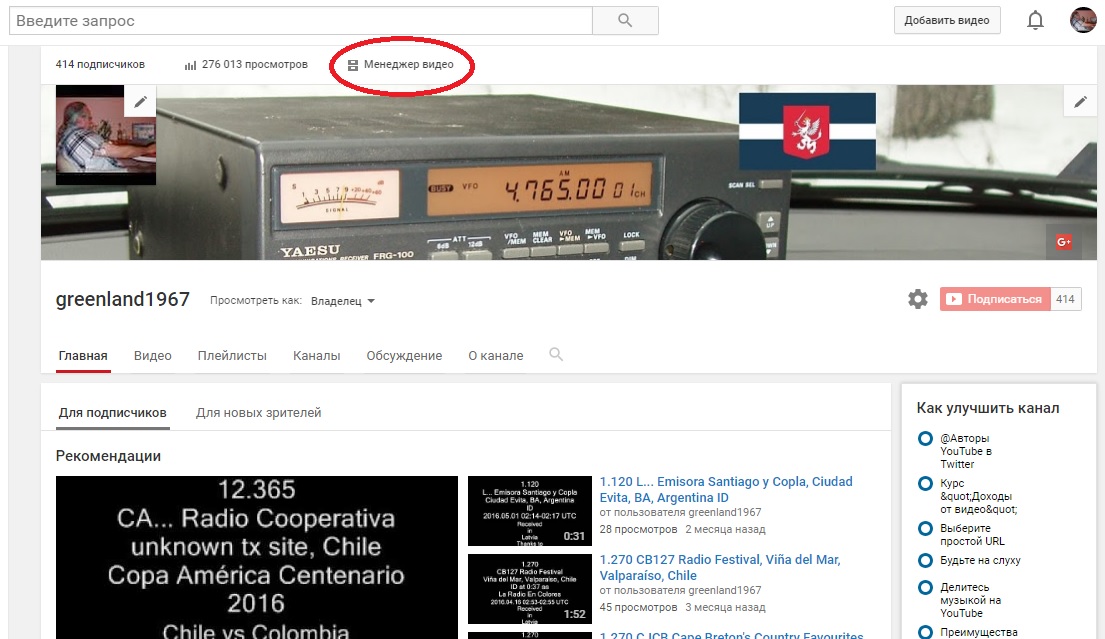The image size is (1105, 639).
Task: Search the channel with magnifier icon
Action: pyautogui.click(x=556, y=354)
